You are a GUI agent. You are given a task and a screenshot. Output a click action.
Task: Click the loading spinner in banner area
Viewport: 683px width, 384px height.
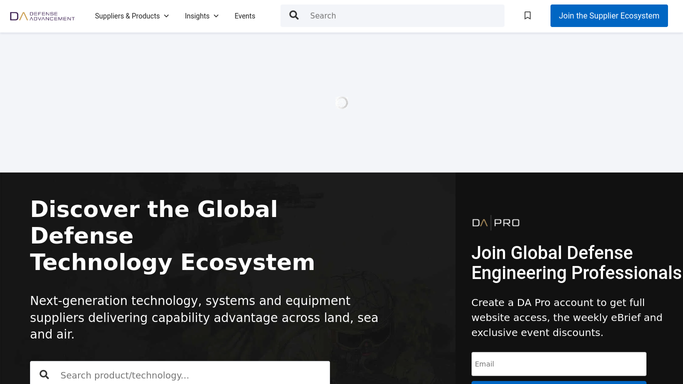[342, 103]
